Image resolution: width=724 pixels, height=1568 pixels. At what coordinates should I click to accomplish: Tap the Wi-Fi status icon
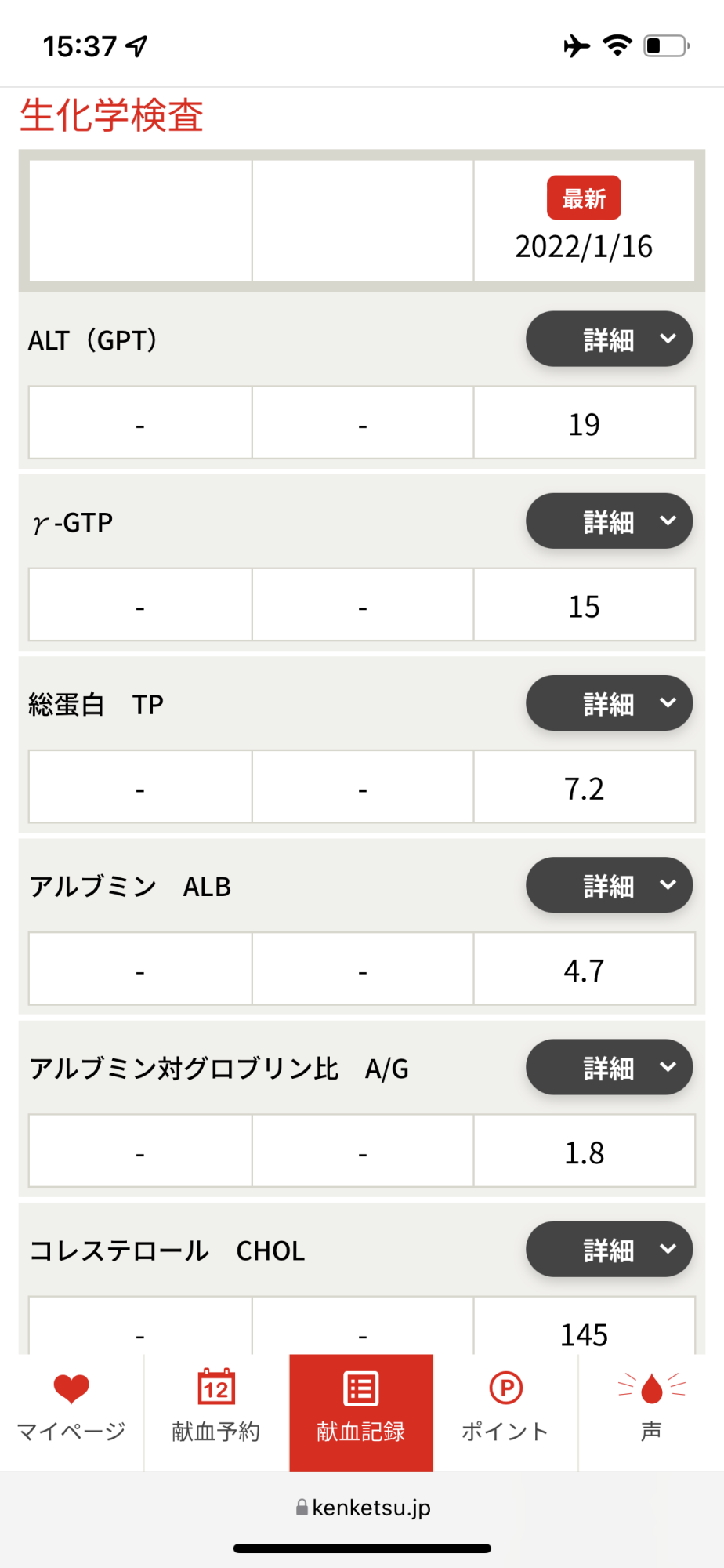tap(617, 46)
